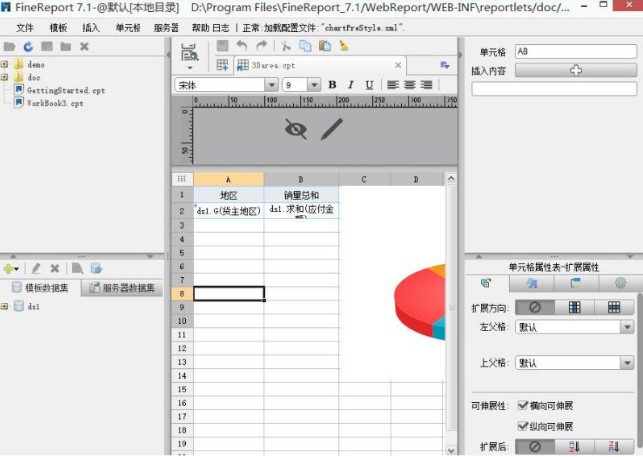This screenshot has width=643, height=457.
Task: Click the pencil edit dataset icon
Action: (36, 269)
